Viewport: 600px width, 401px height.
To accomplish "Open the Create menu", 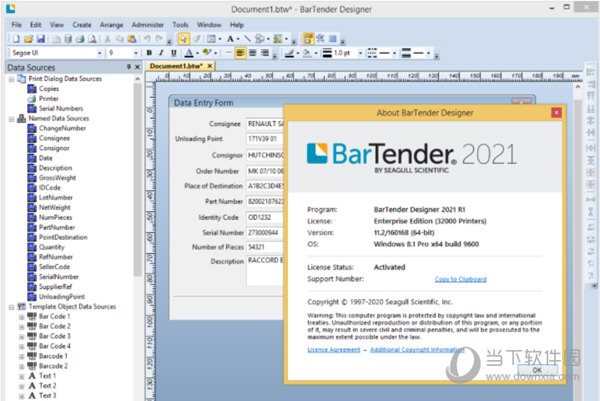I will click(x=82, y=25).
